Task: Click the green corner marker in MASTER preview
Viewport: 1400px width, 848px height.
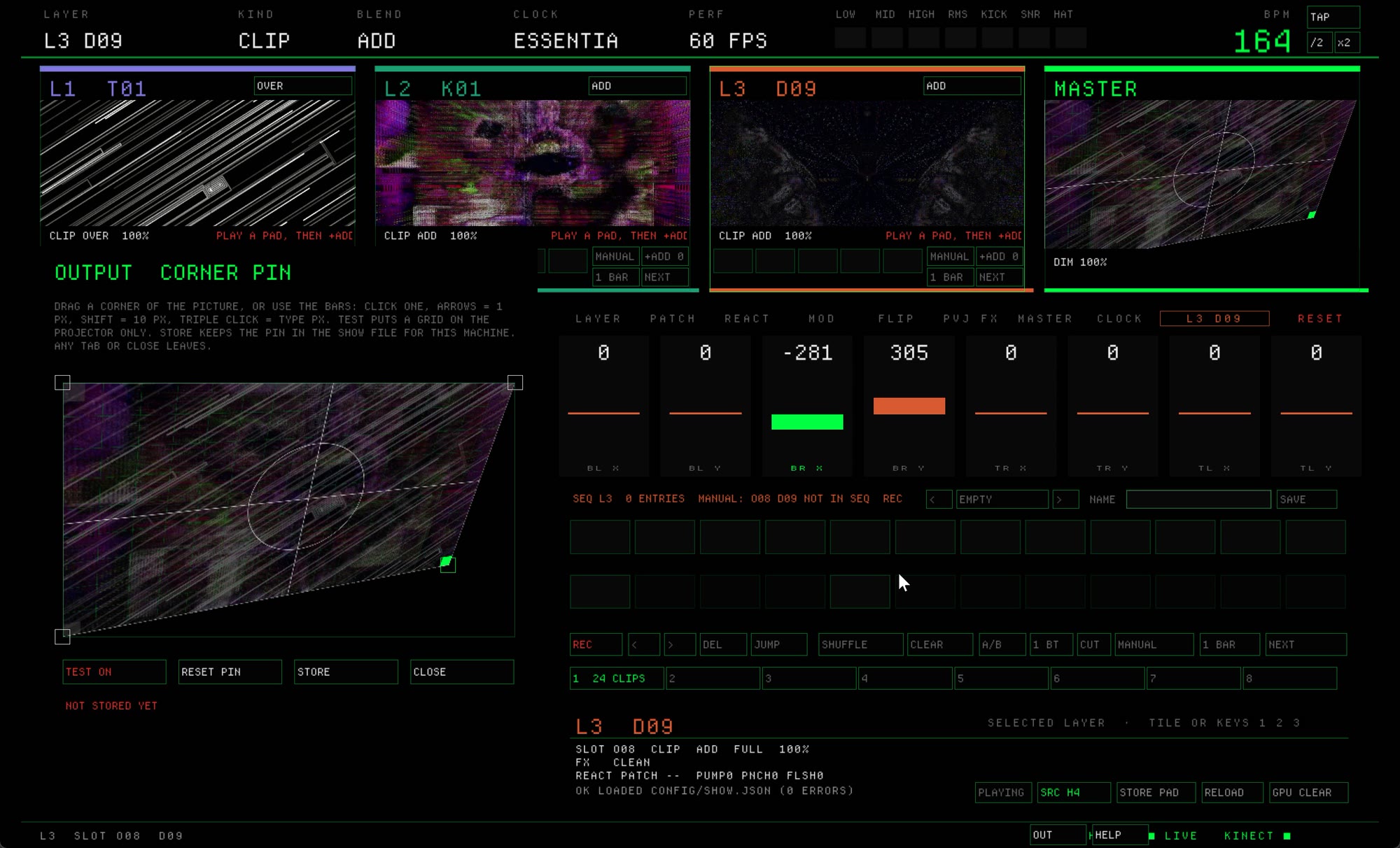Action: click(1312, 215)
